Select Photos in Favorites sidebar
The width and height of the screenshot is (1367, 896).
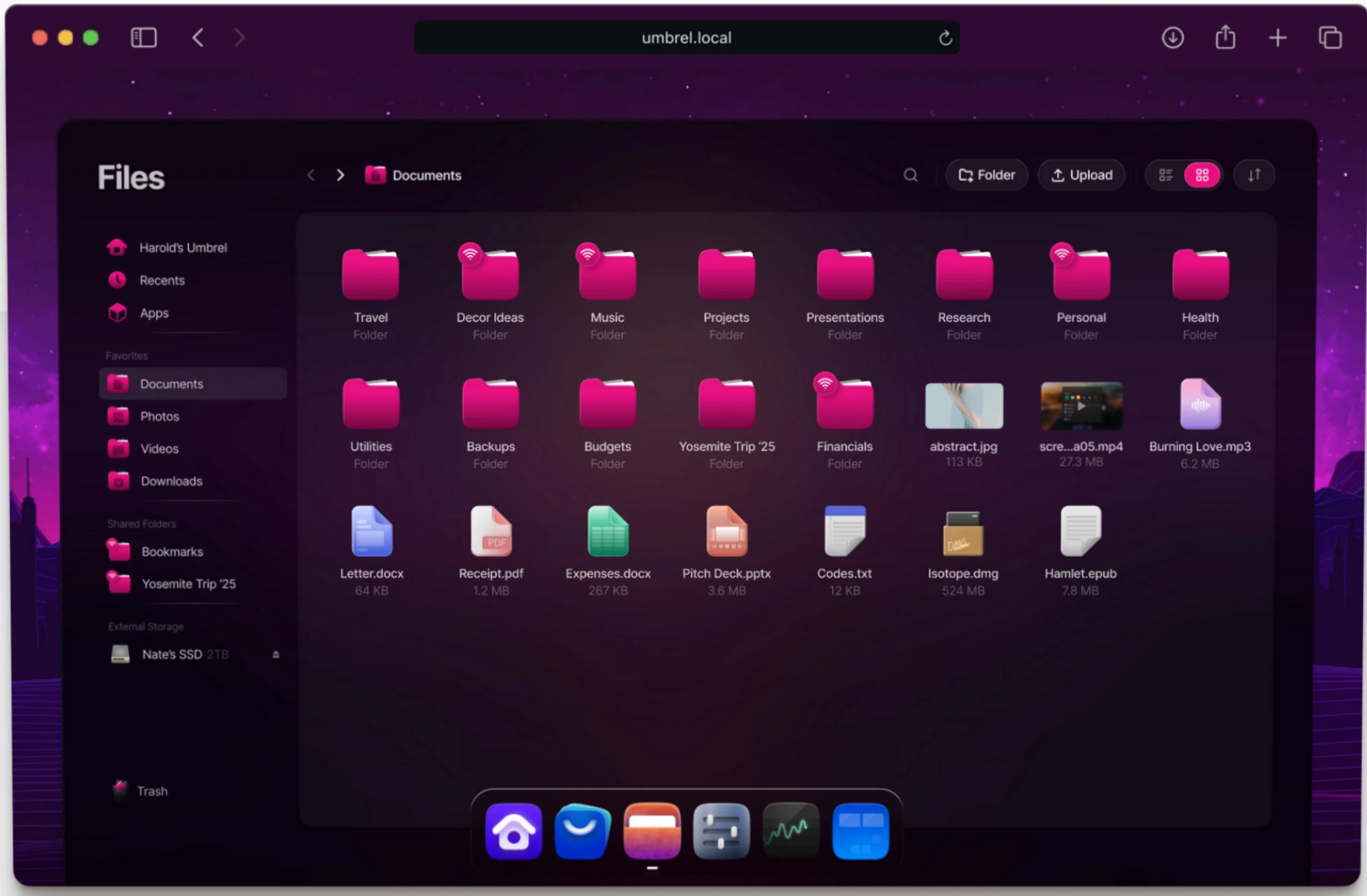(160, 416)
